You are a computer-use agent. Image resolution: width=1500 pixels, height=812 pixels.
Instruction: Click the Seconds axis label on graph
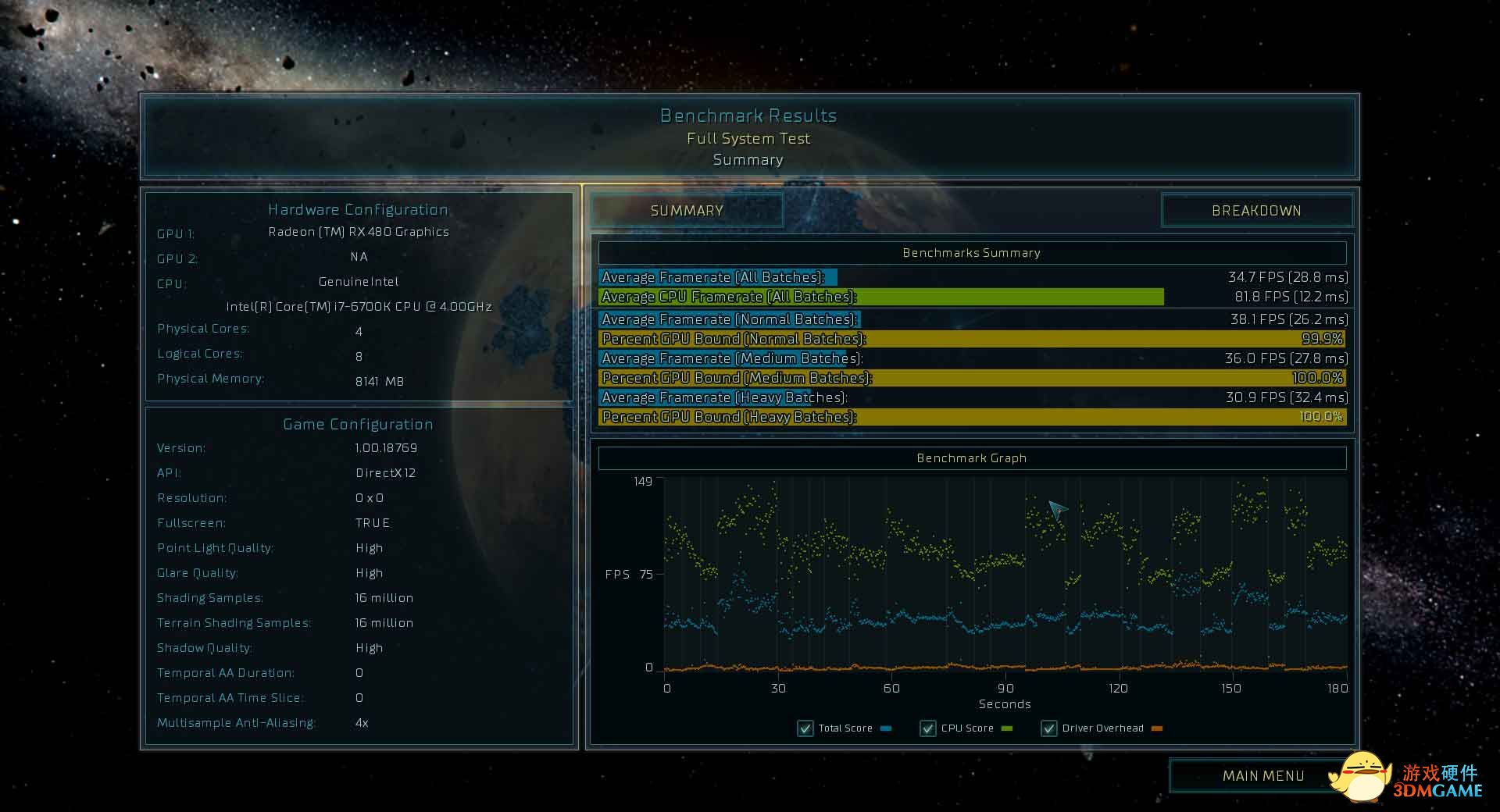pyautogui.click(x=1005, y=704)
